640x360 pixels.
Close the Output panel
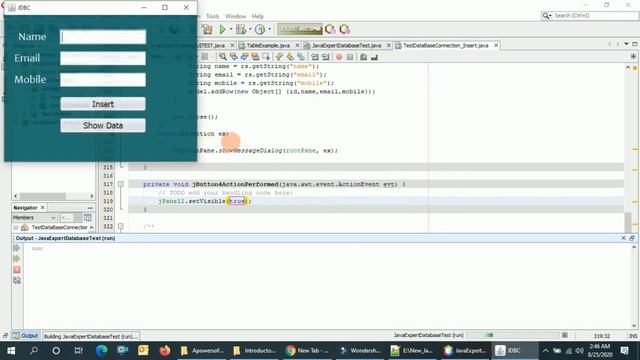[x=623, y=238]
